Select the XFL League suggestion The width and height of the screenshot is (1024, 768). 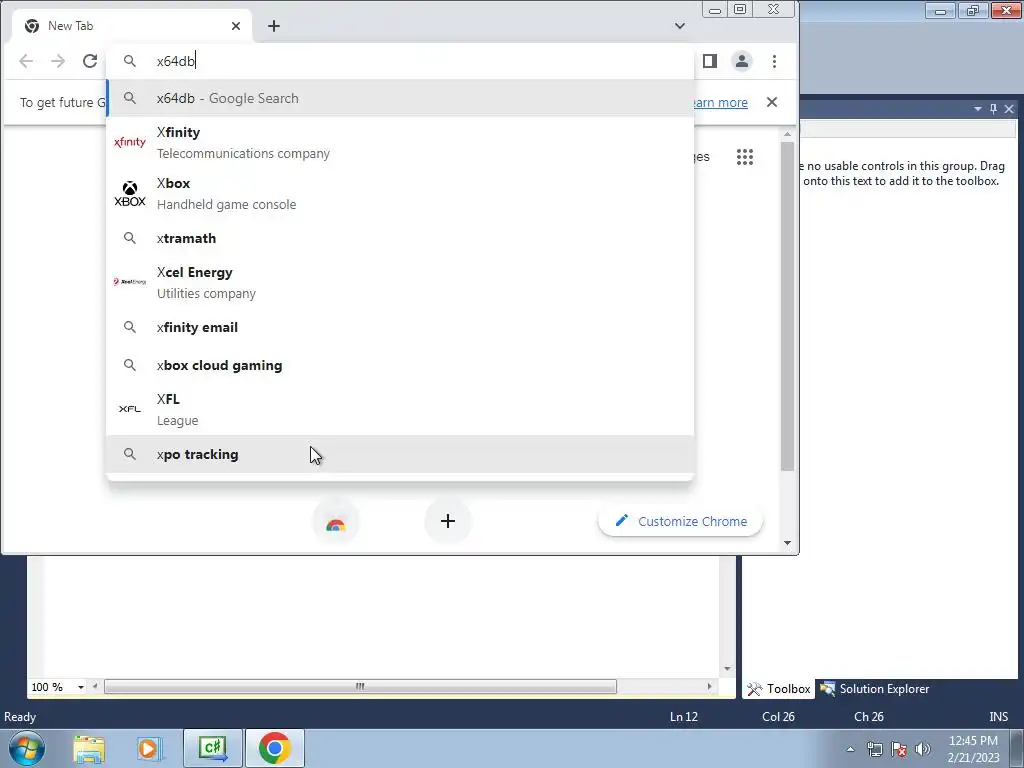(x=400, y=409)
